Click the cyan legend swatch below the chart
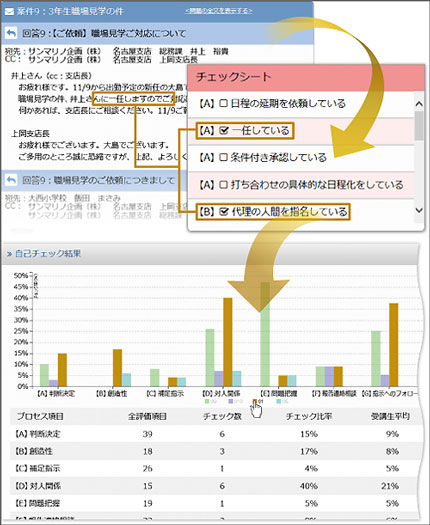430x525 pixels. 279,401
